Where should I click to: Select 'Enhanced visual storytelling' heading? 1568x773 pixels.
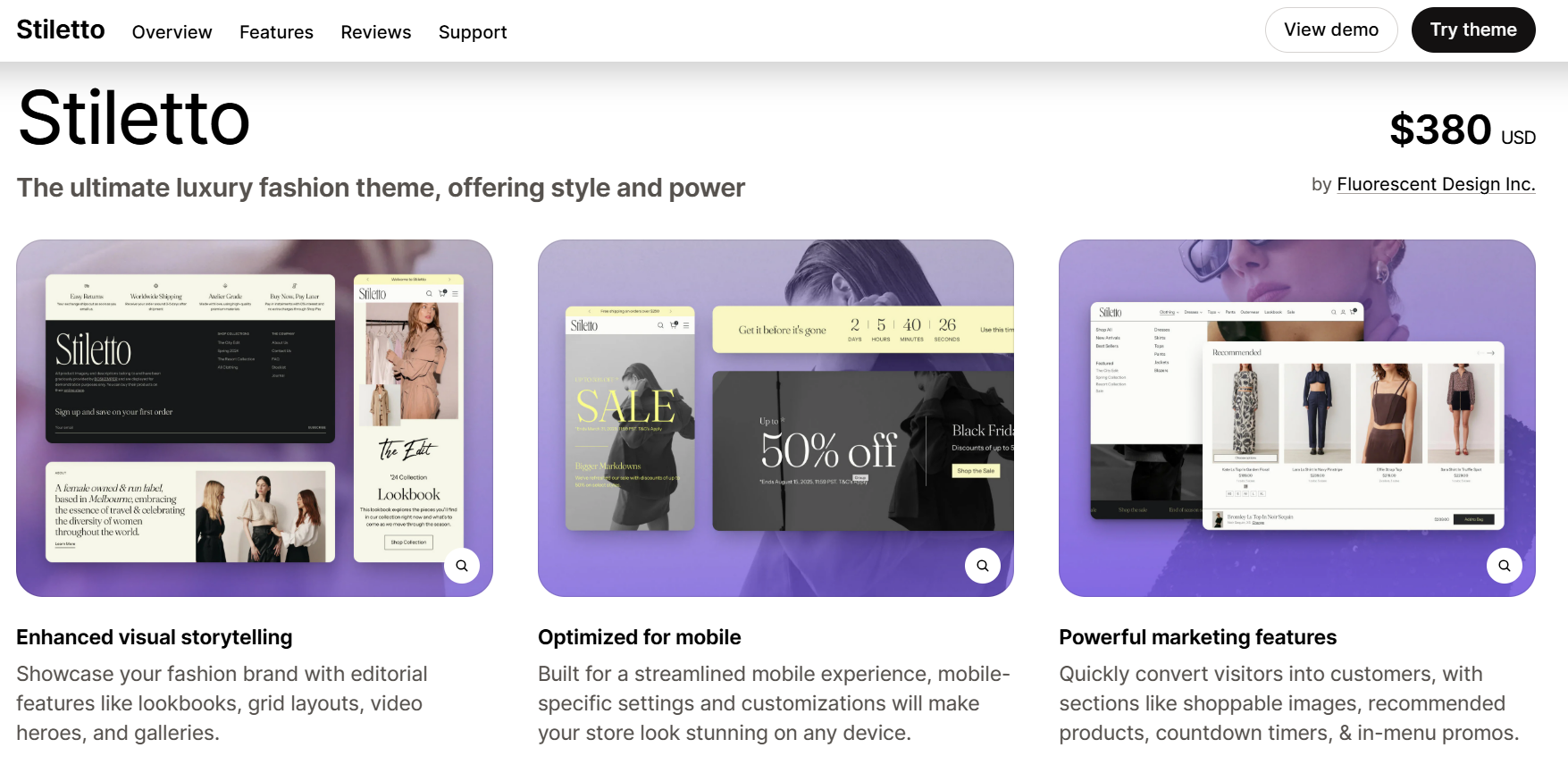(155, 637)
